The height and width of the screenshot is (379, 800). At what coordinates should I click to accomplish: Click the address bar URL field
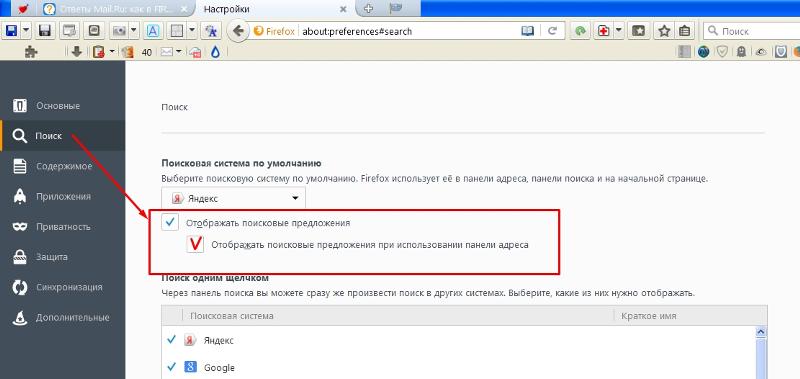(x=408, y=31)
